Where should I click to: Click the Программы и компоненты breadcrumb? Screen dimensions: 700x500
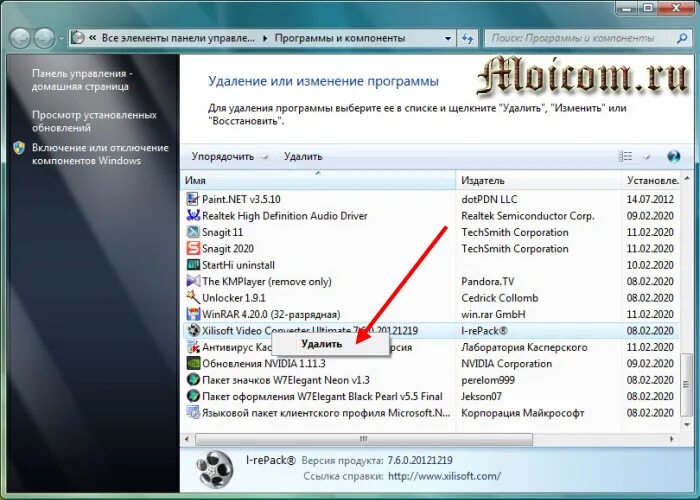340,38
